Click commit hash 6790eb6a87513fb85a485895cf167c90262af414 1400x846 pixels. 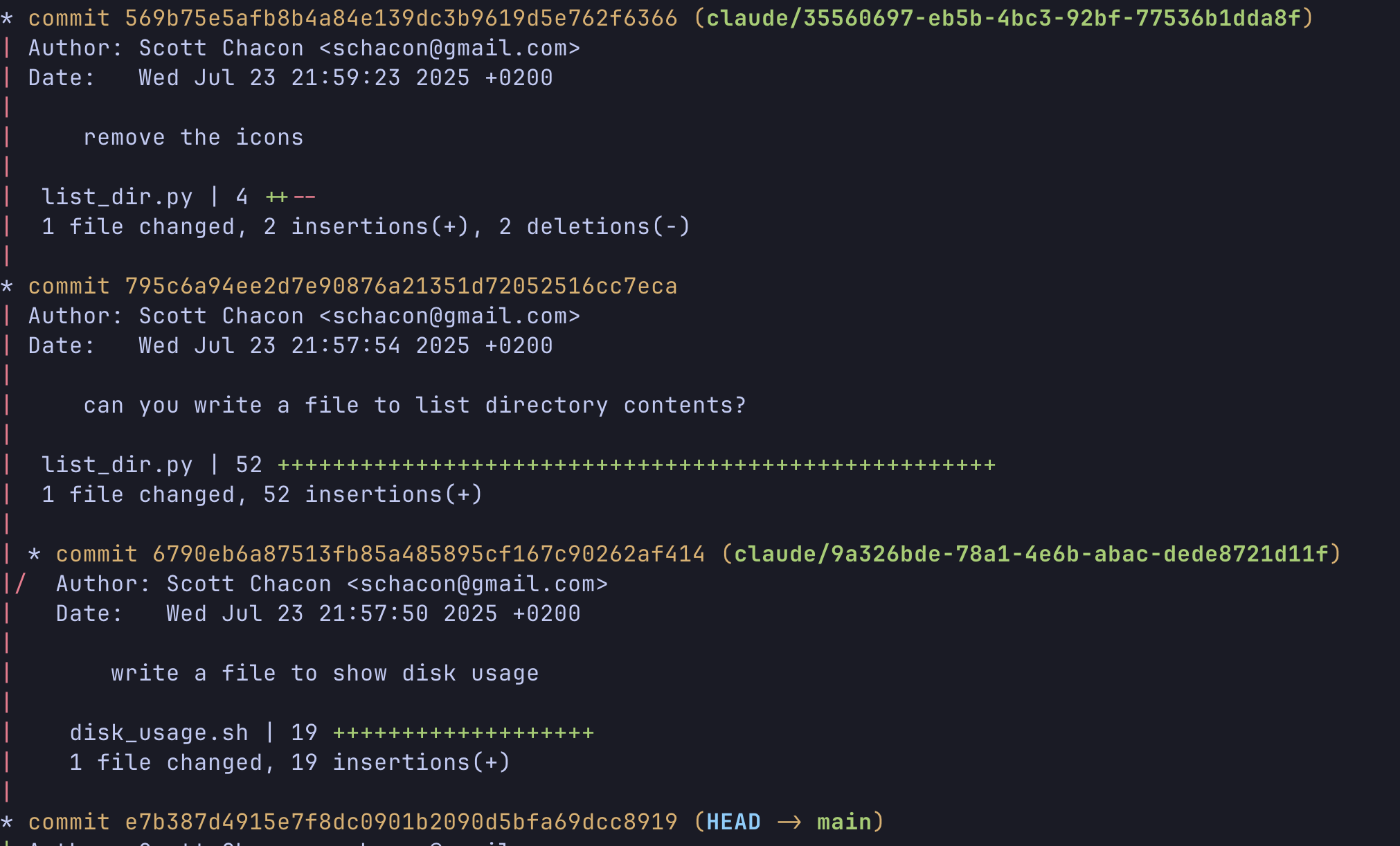(429, 554)
